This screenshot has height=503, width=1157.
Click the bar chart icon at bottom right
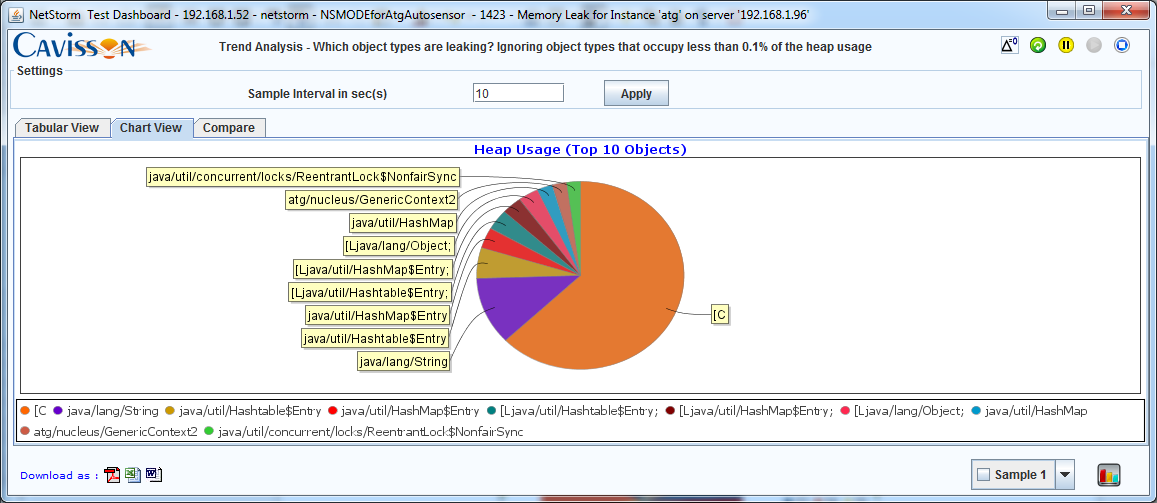[1109, 475]
